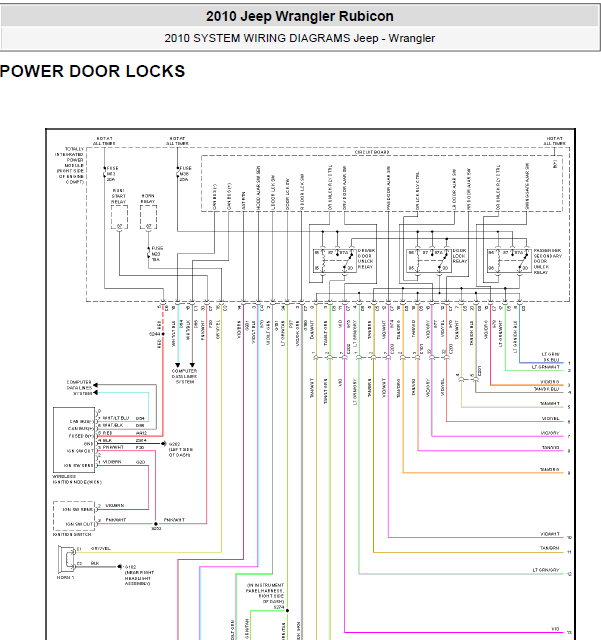Select the "WHT/BLK" wire label on WIN pin 6

tap(113, 425)
